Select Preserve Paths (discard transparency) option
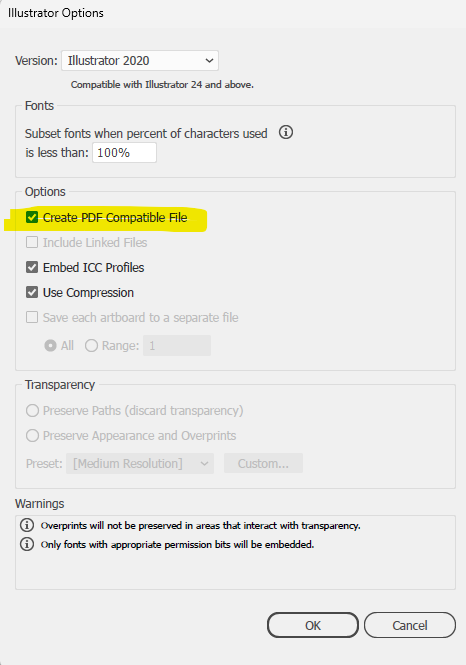The width and height of the screenshot is (466, 665). [x=32, y=411]
